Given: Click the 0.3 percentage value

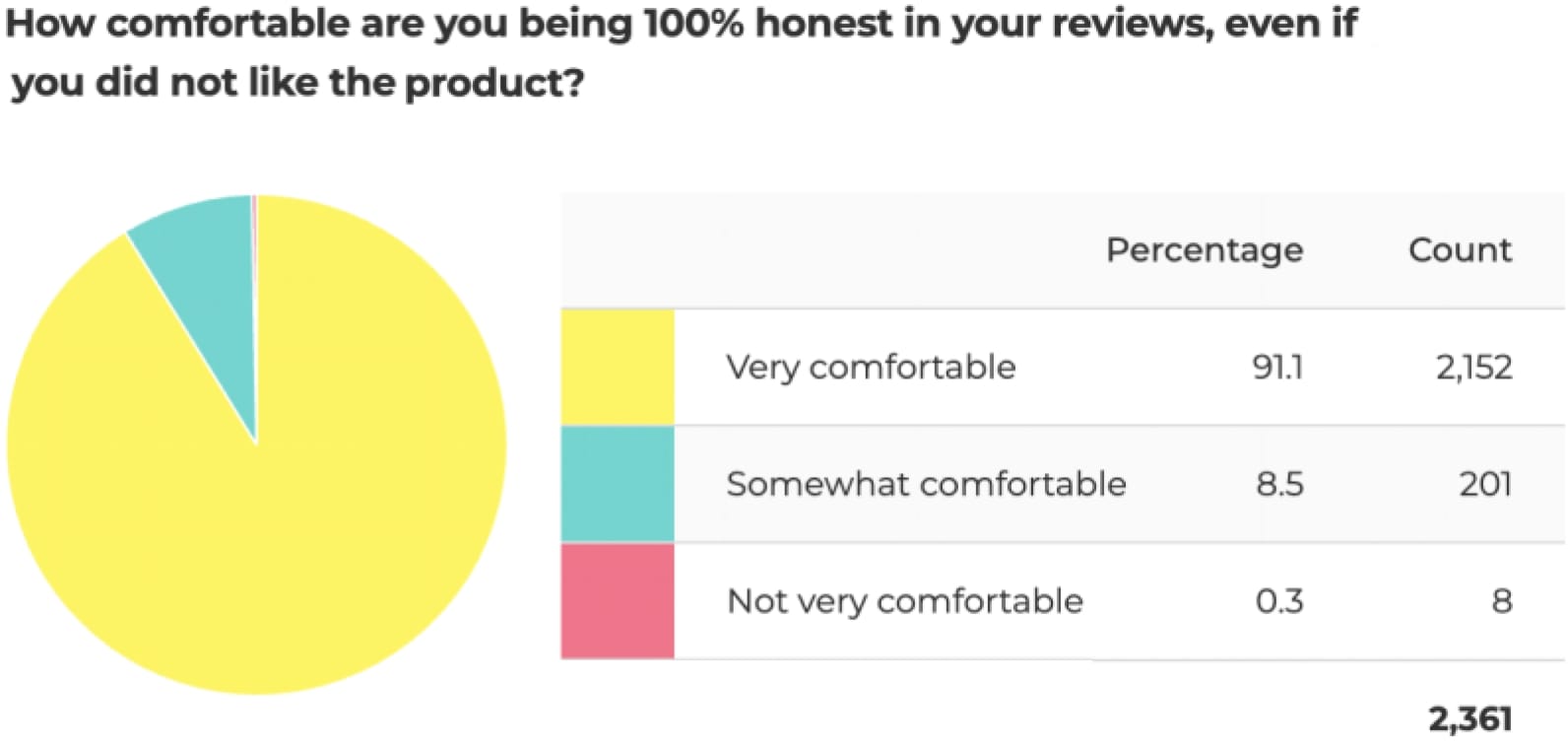Looking at the screenshot, I should [x=1279, y=601].
